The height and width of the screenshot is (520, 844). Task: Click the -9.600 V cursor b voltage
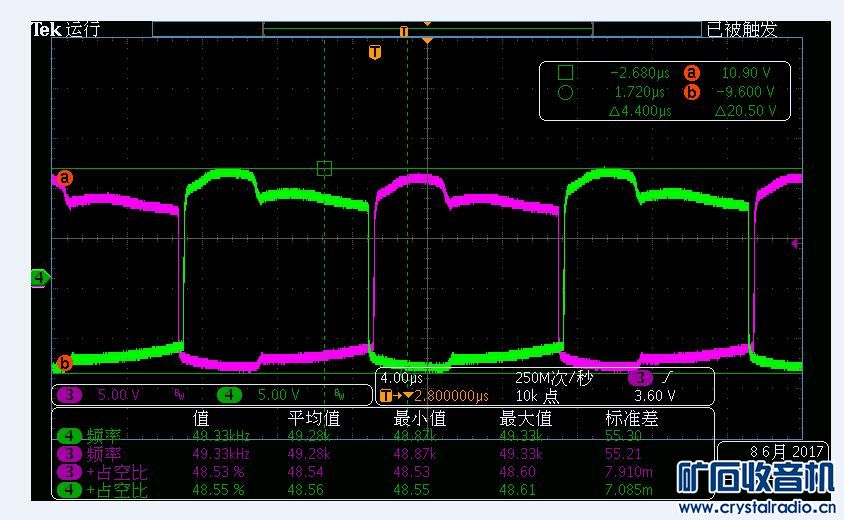point(745,92)
